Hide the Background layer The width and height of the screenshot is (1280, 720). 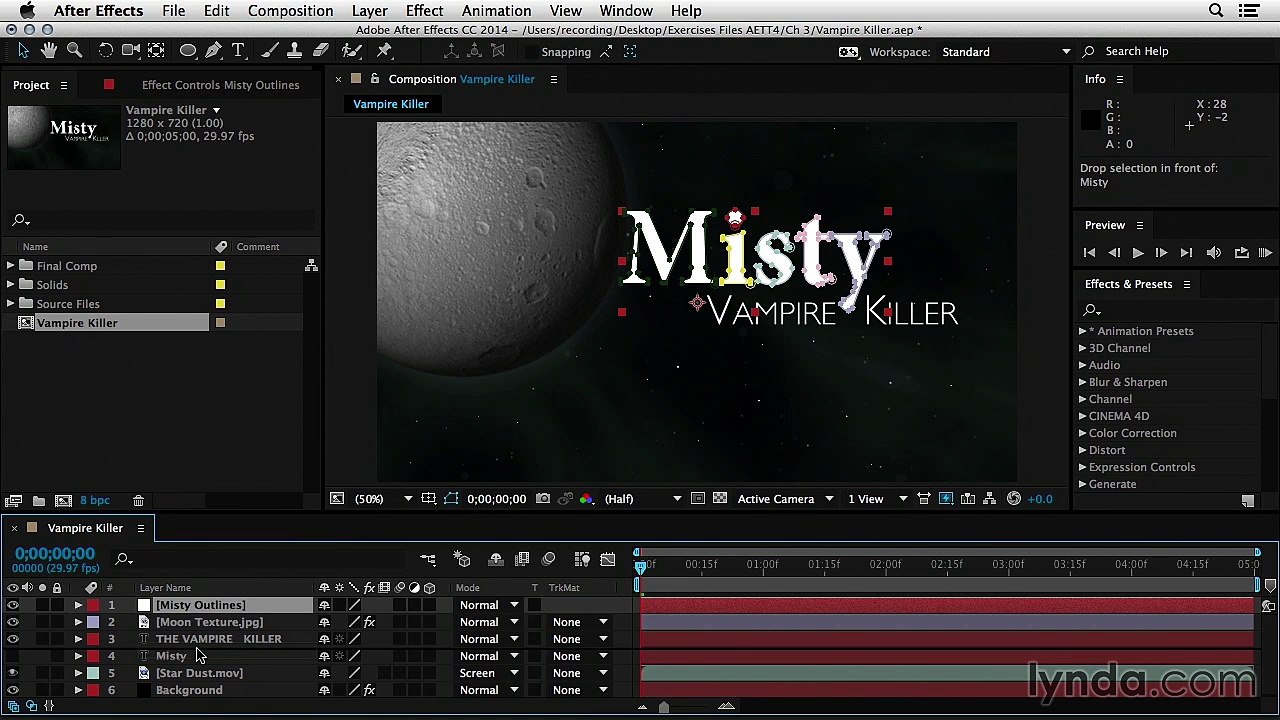coord(12,690)
